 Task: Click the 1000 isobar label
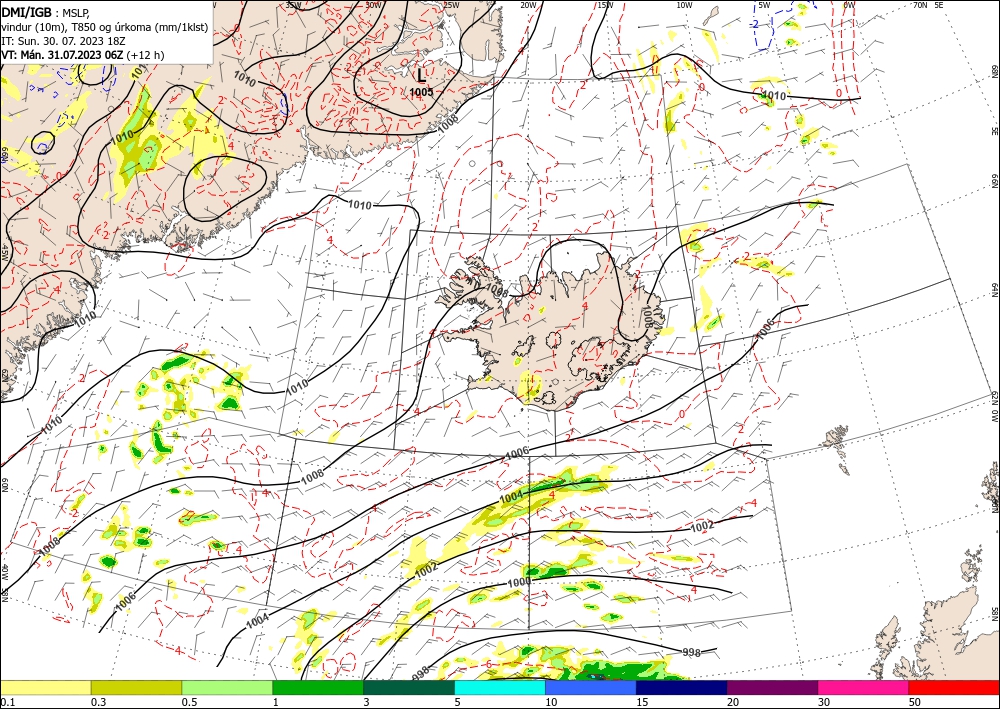(x=518, y=583)
